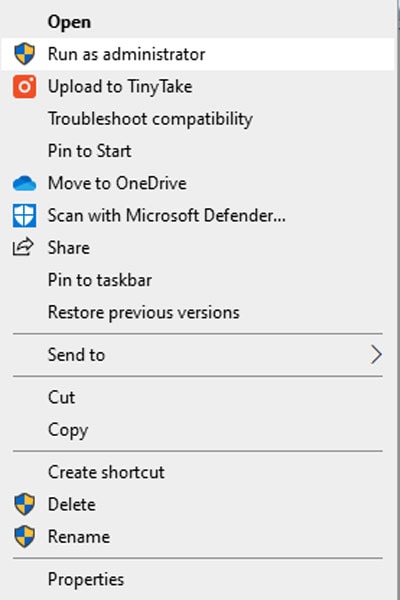Choose Pin to taskbar
The height and width of the screenshot is (600, 400).
point(198,280)
